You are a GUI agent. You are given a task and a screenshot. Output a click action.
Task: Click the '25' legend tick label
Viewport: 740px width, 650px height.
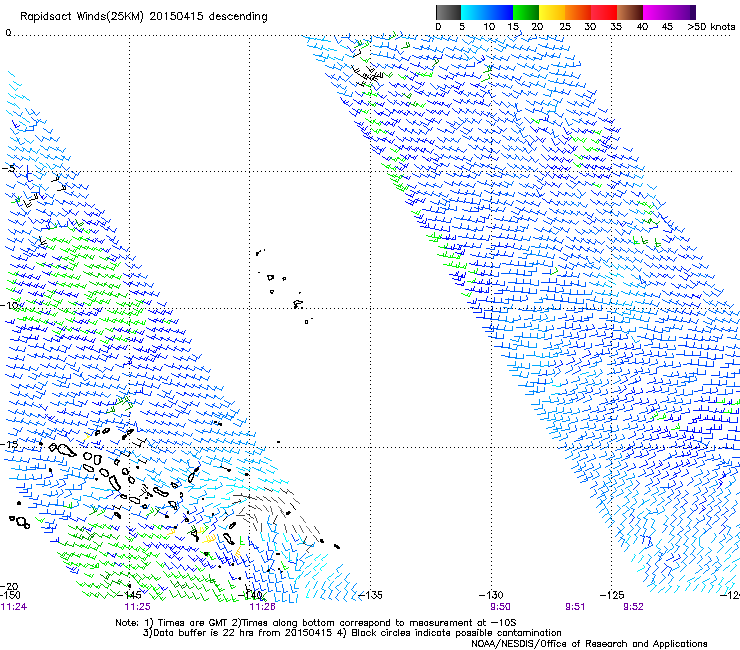pos(565,27)
